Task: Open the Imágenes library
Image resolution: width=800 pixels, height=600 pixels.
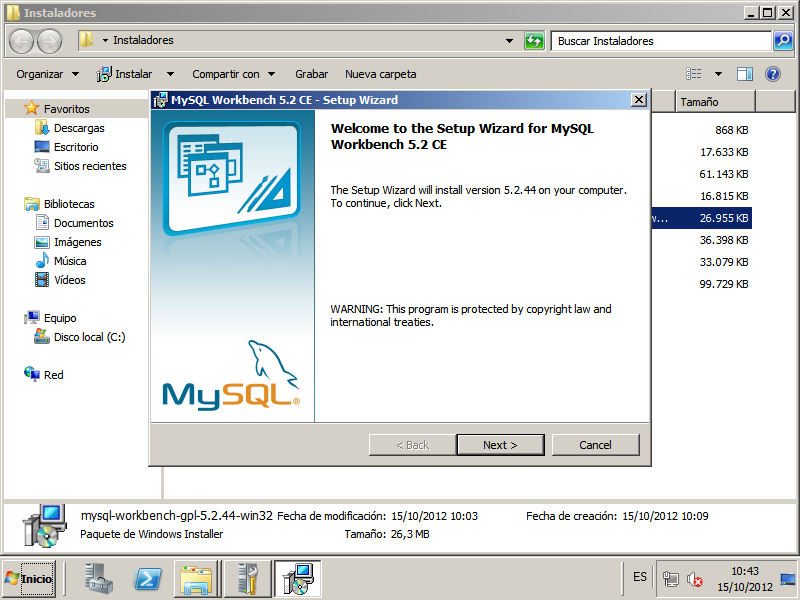Action: tap(78, 242)
